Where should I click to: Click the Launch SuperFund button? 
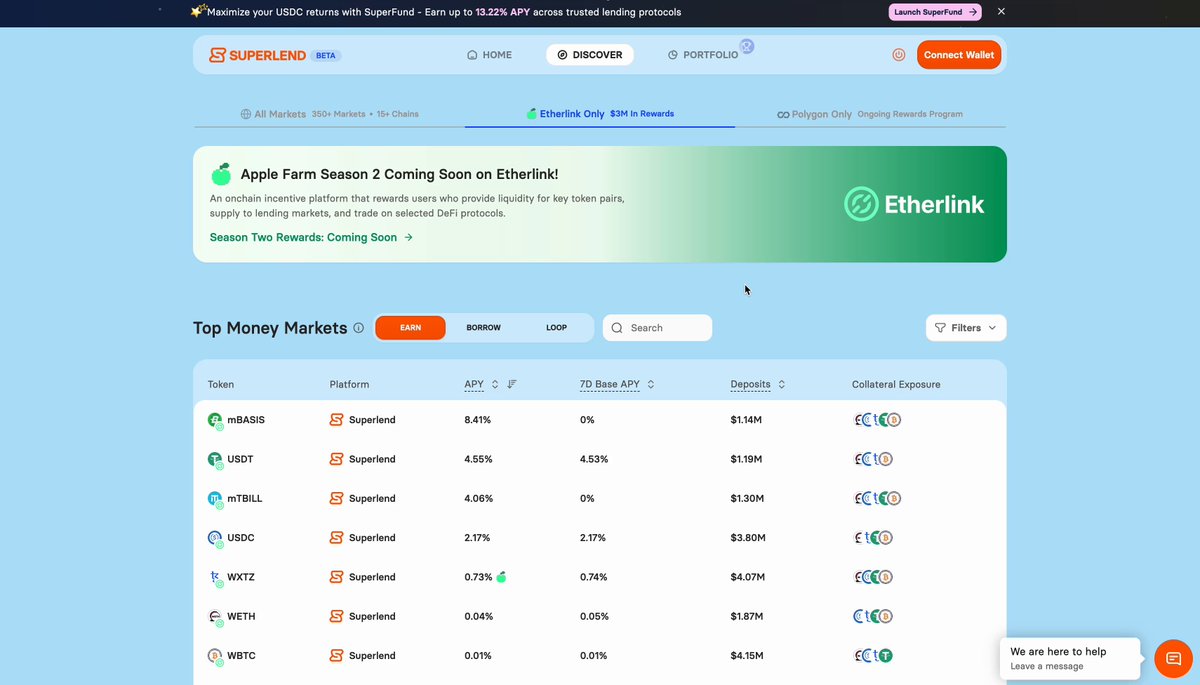point(935,12)
